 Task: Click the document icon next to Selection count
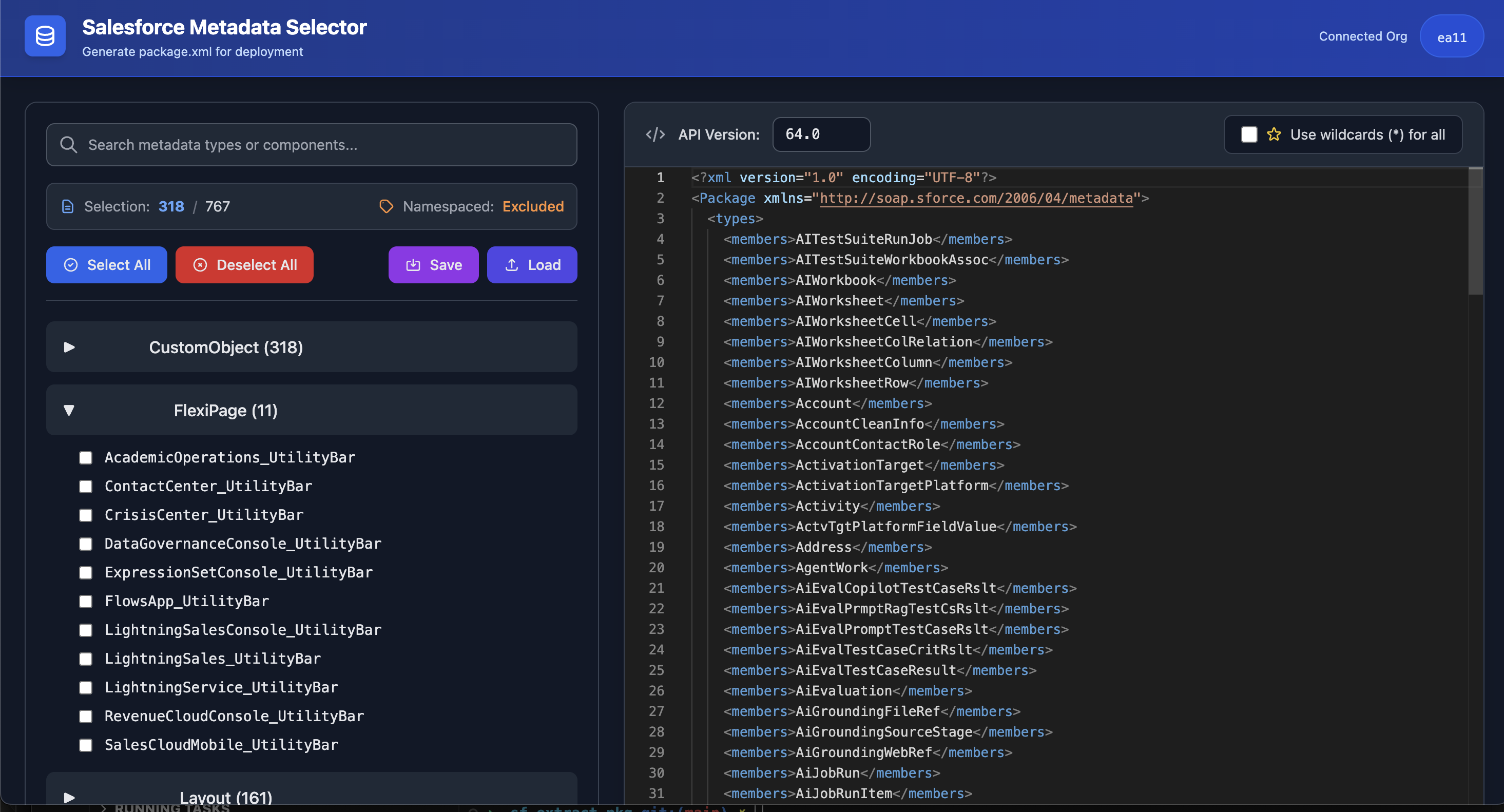[68, 206]
